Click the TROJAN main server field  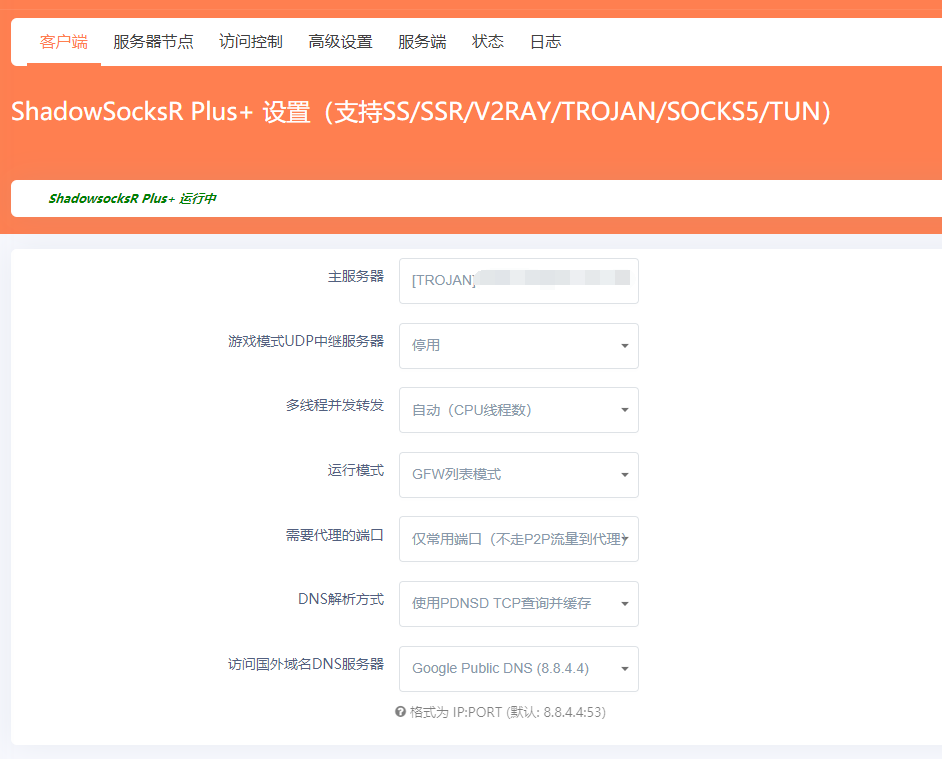tap(518, 281)
